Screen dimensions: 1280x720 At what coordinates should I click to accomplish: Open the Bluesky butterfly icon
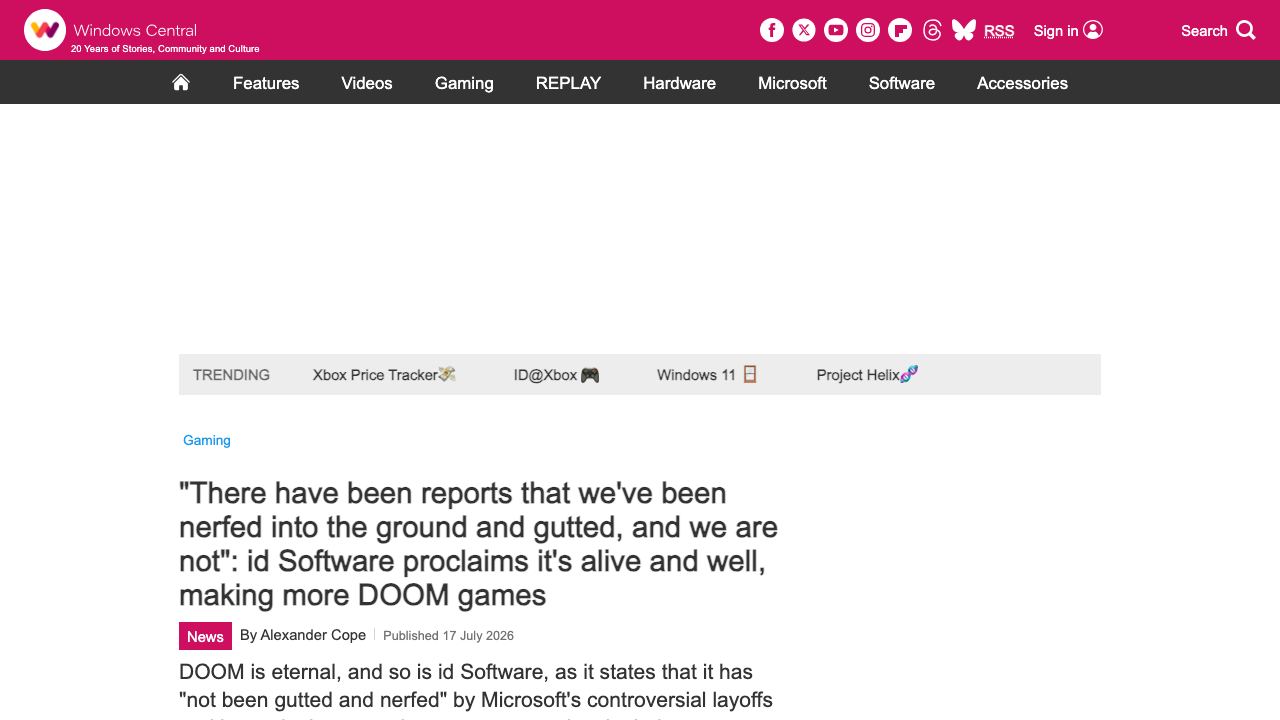tap(964, 30)
